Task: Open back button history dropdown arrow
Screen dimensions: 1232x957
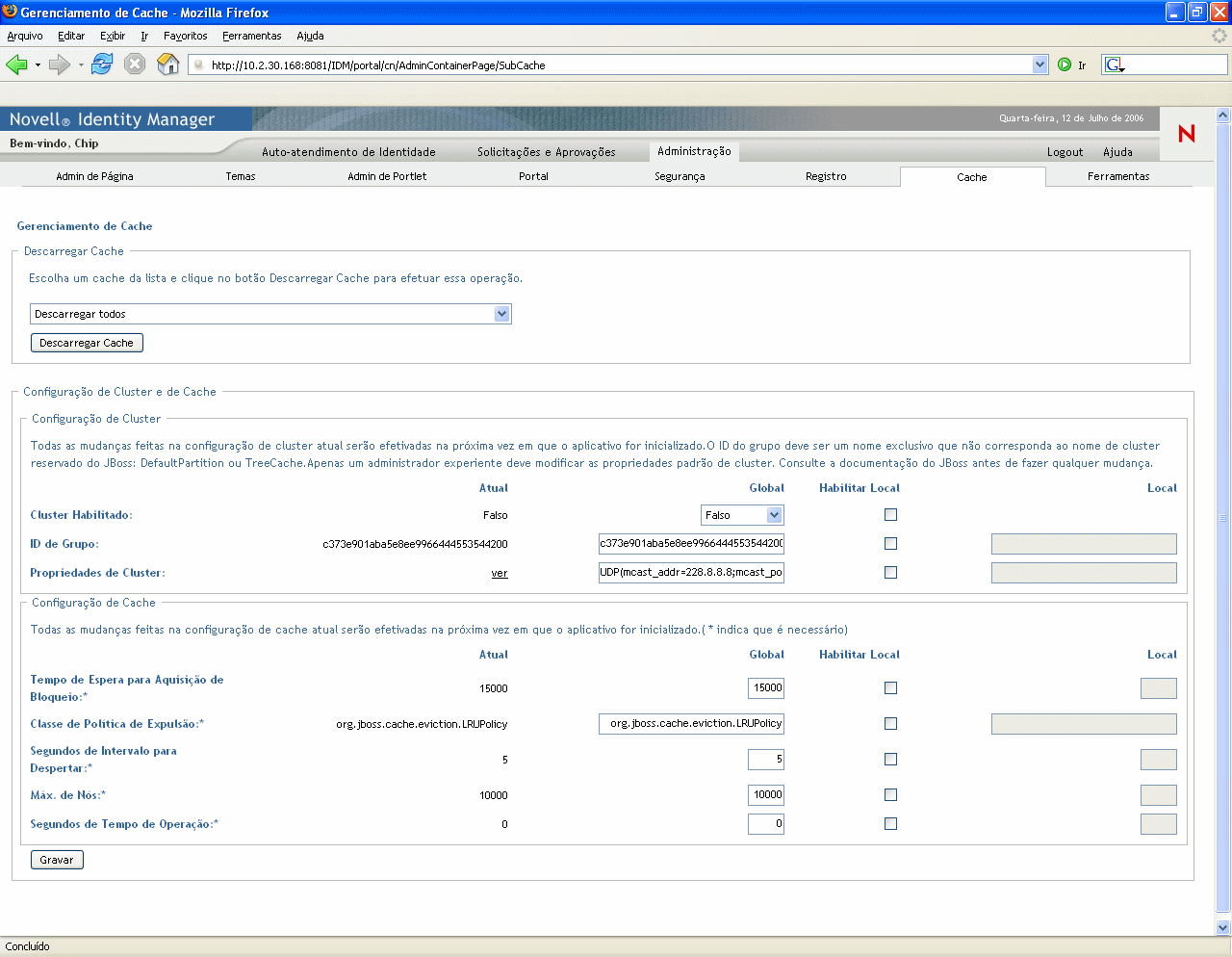Action: (x=38, y=65)
